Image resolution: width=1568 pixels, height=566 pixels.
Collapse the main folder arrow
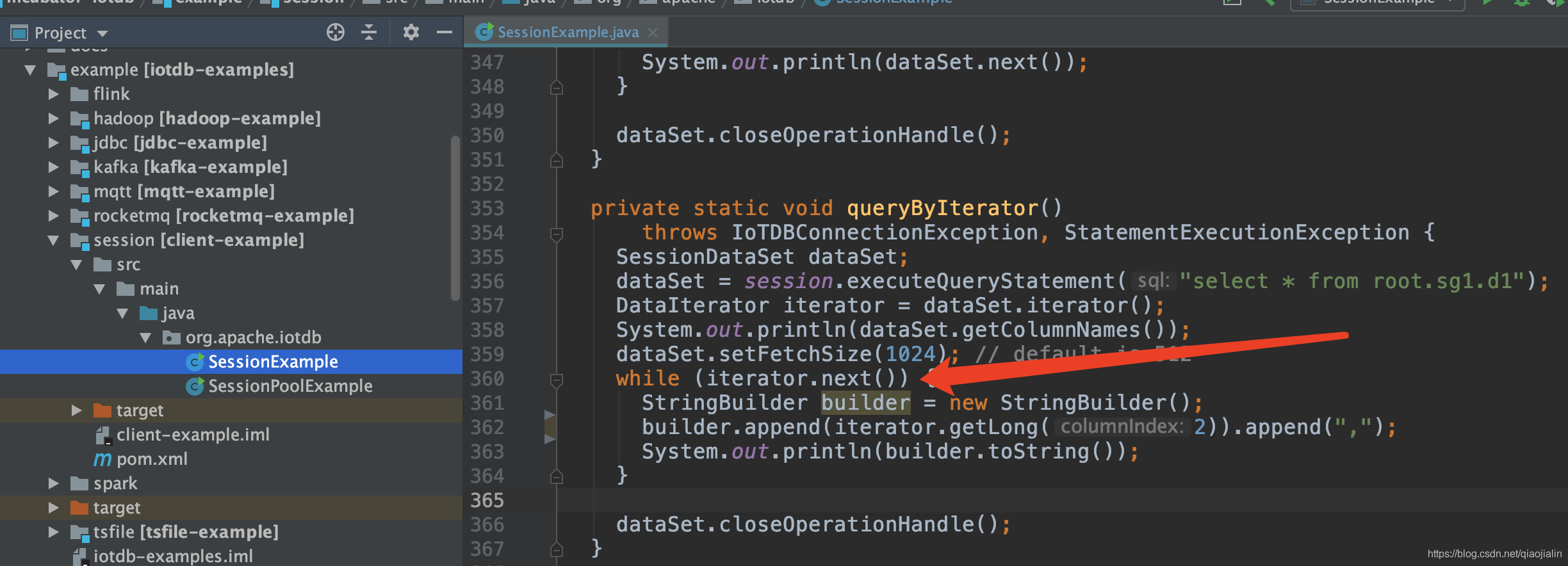coord(99,289)
